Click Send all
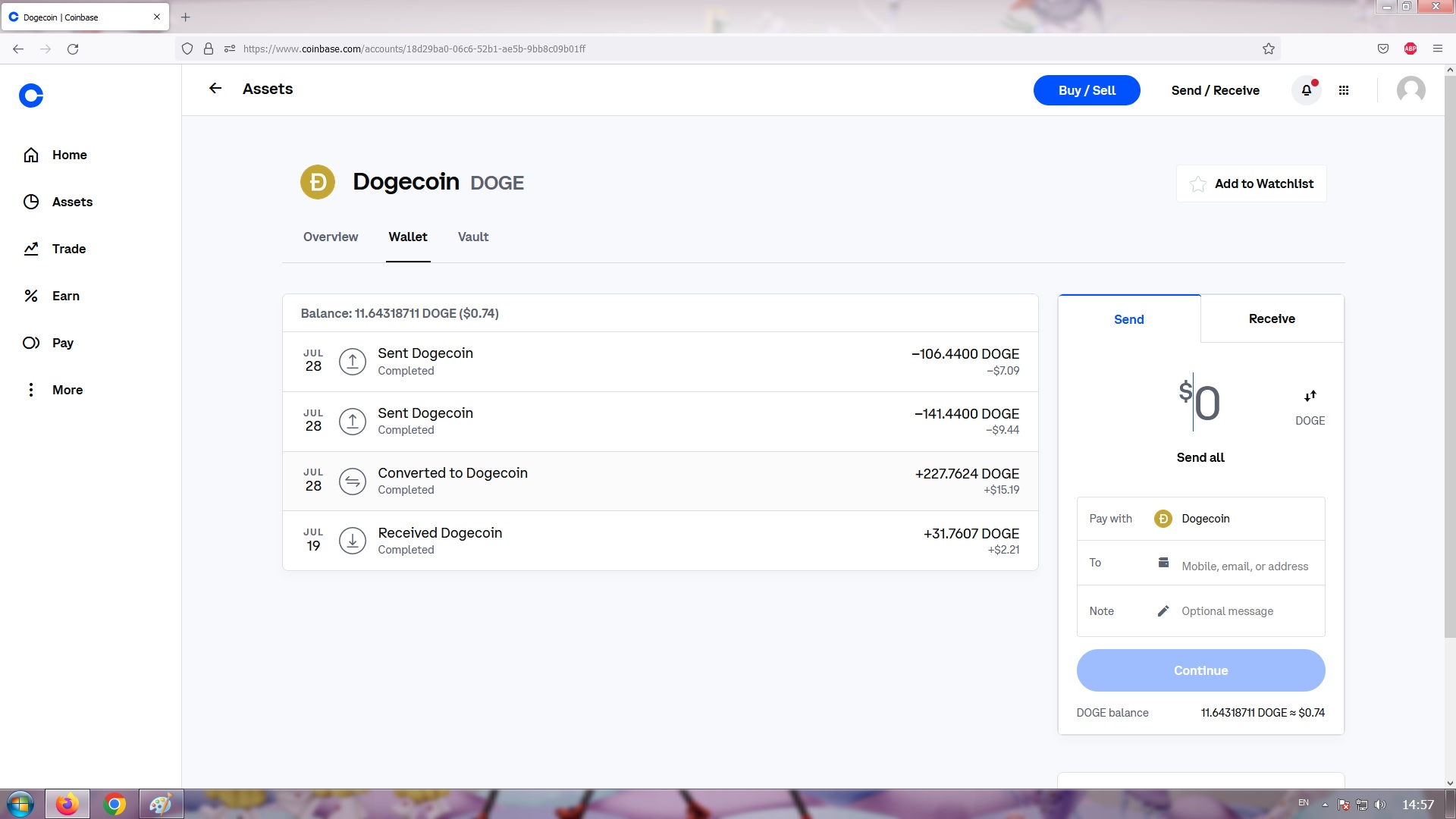The image size is (1456, 819). click(x=1200, y=457)
